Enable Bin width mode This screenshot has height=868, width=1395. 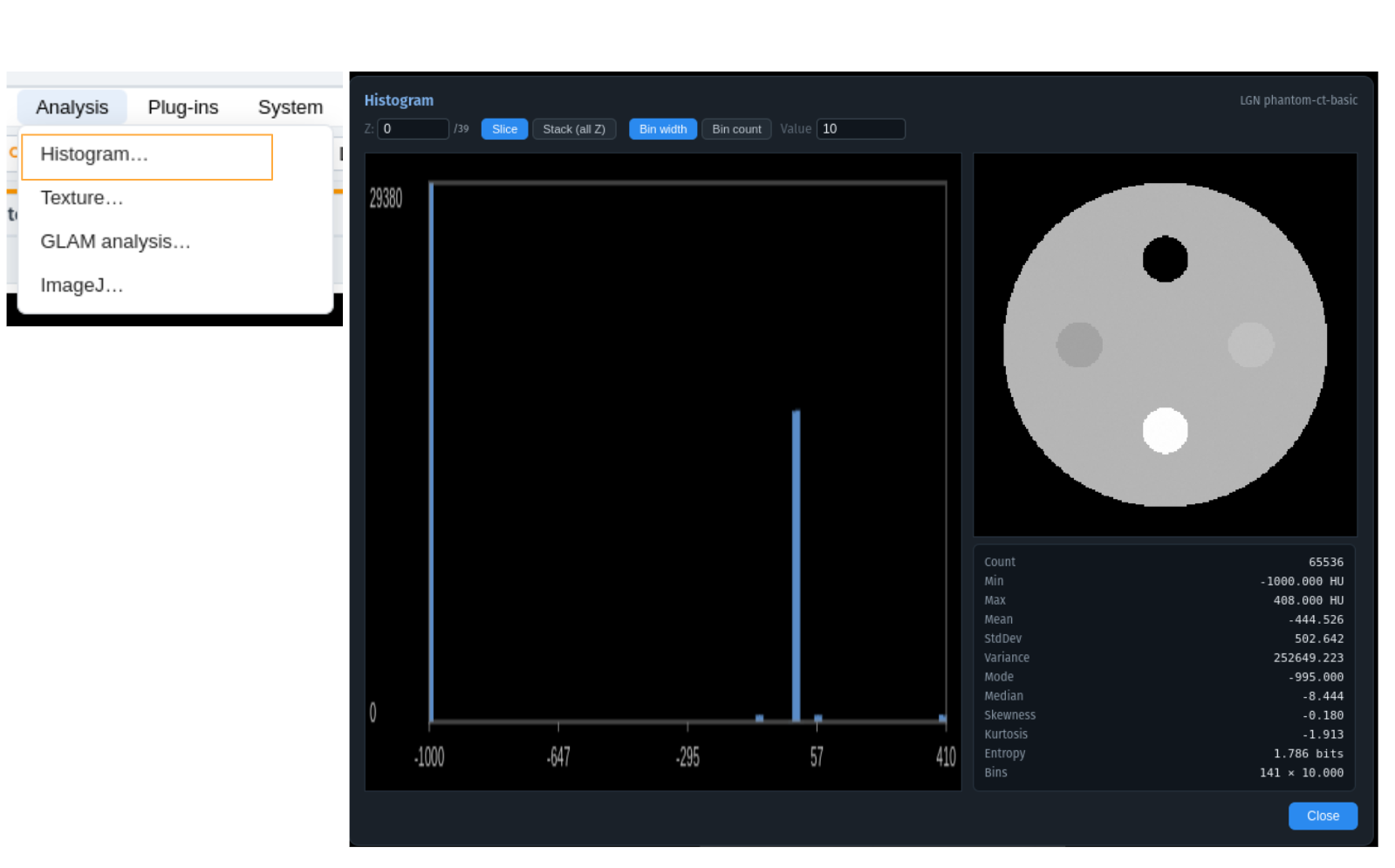click(x=663, y=129)
